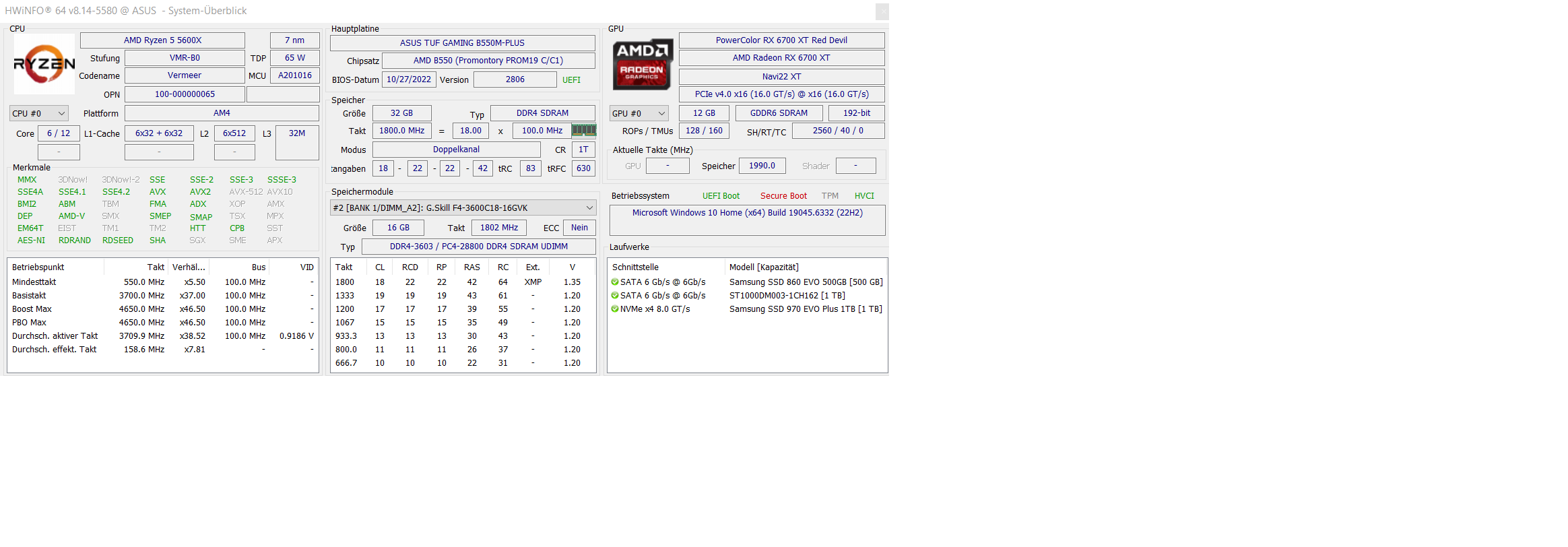1568x547 pixels.
Task: Click the Ryzen CPU logo
Action: [x=44, y=64]
